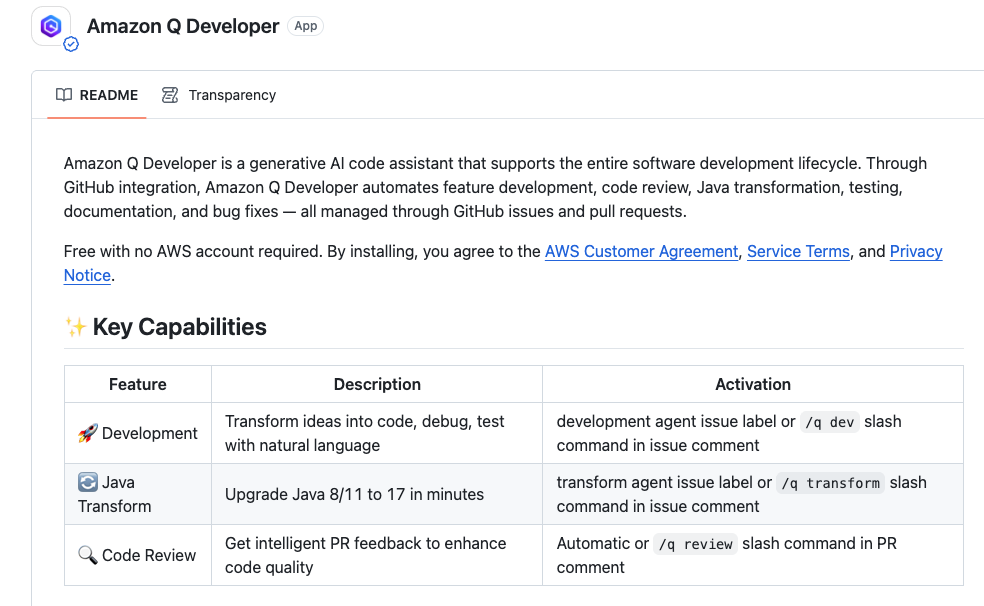
Task: Click the book icon beside README
Action: click(64, 95)
